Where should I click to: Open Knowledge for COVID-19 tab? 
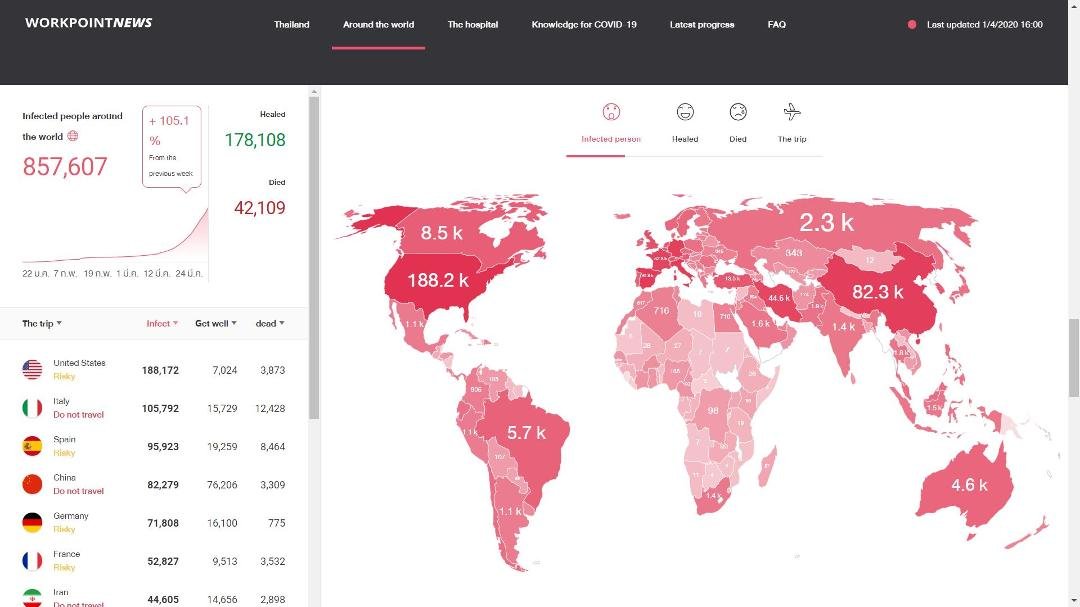[584, 25]
